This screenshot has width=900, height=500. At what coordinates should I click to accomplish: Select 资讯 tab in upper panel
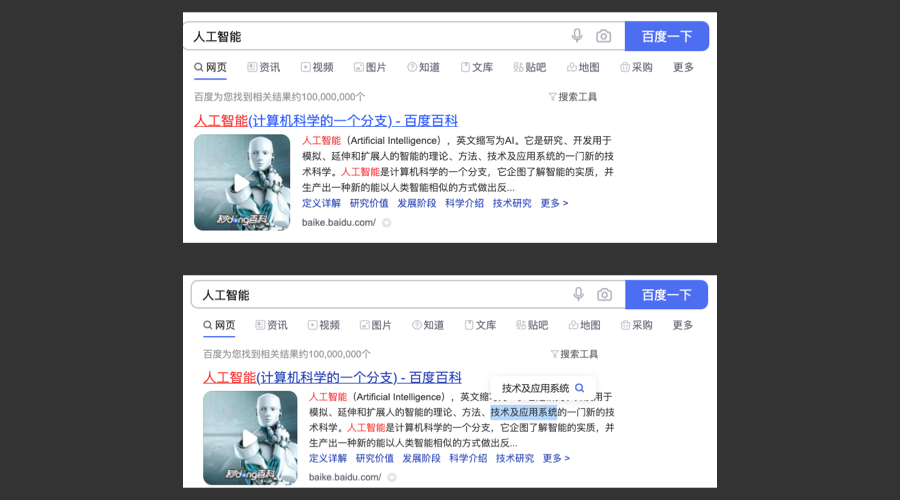(x=263, y=67)
